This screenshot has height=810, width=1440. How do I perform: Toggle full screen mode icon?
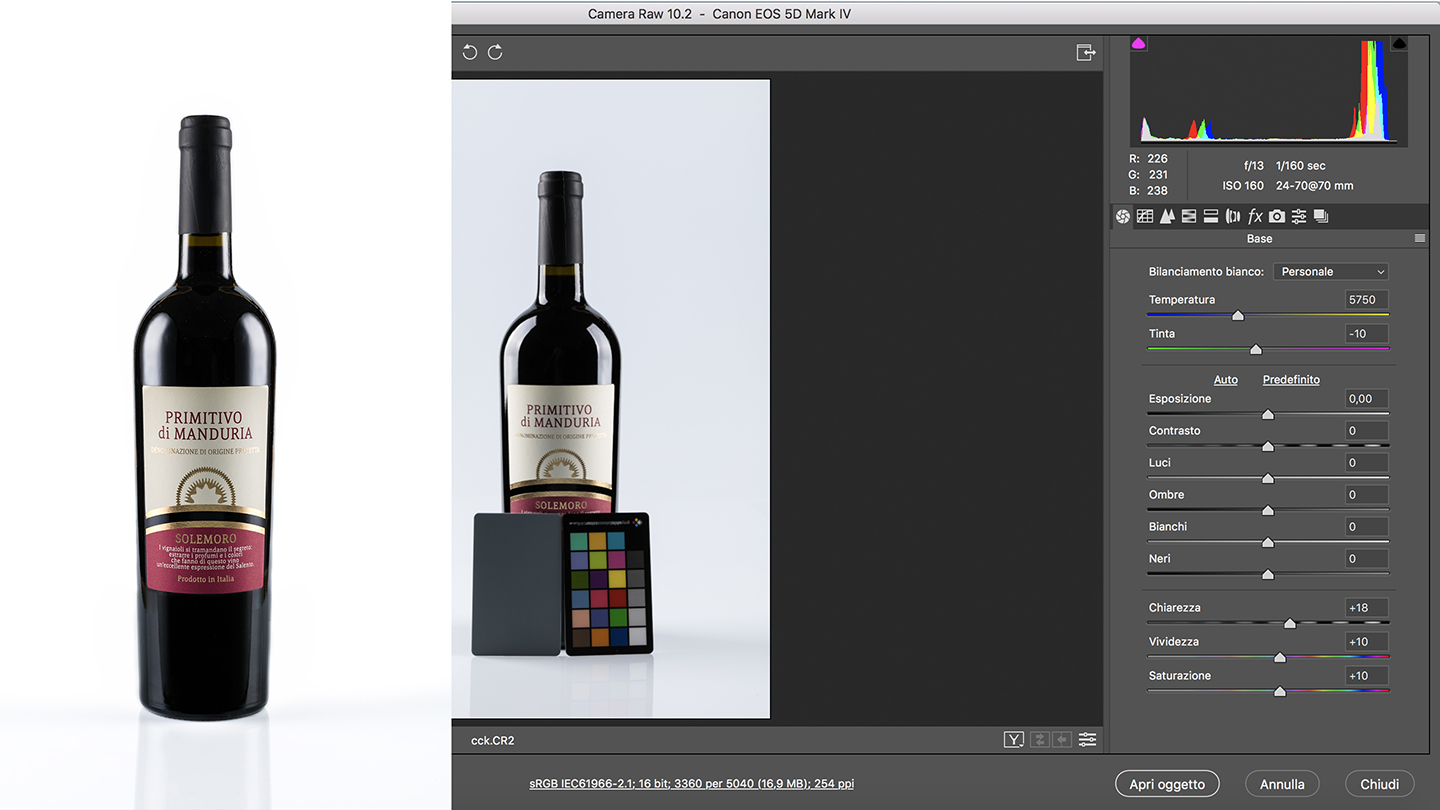[1086, 53]
